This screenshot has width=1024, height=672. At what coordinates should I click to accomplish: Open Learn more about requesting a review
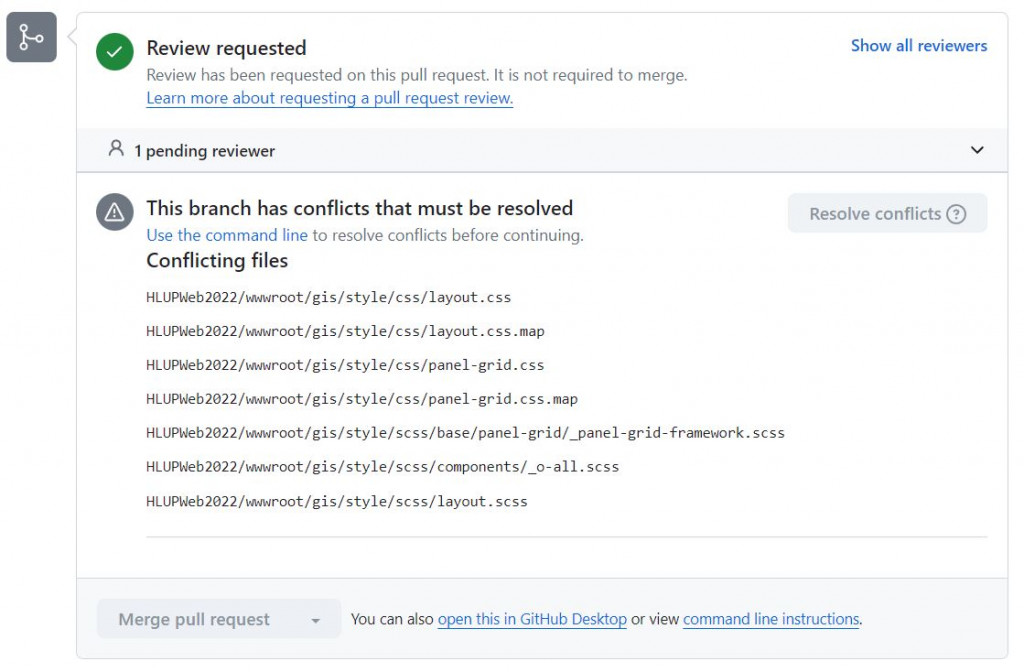(x=329, y=98)
